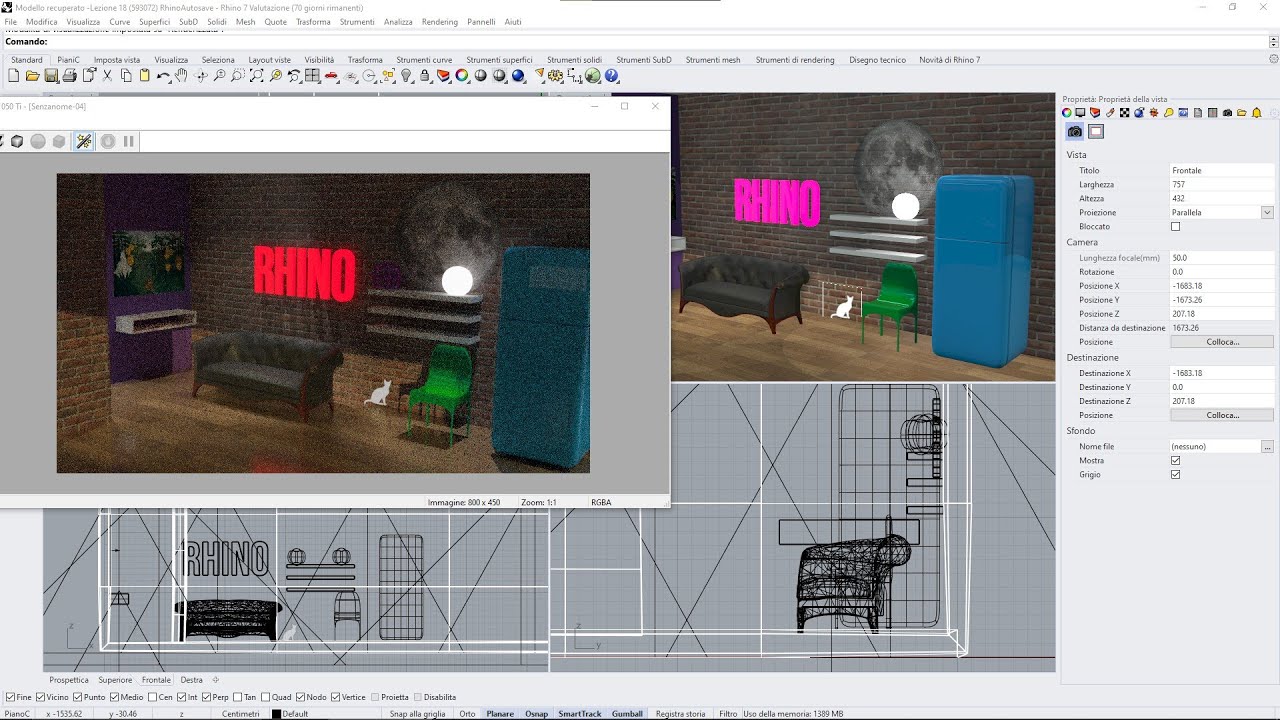1280x720 pixels.
Task: Toggle the Vicino osnap checkbox
Action: tap(40, 697)
